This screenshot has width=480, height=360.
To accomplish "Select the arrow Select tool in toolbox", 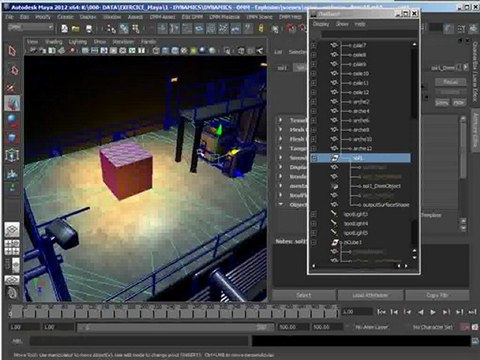I will tap(12, 51).
